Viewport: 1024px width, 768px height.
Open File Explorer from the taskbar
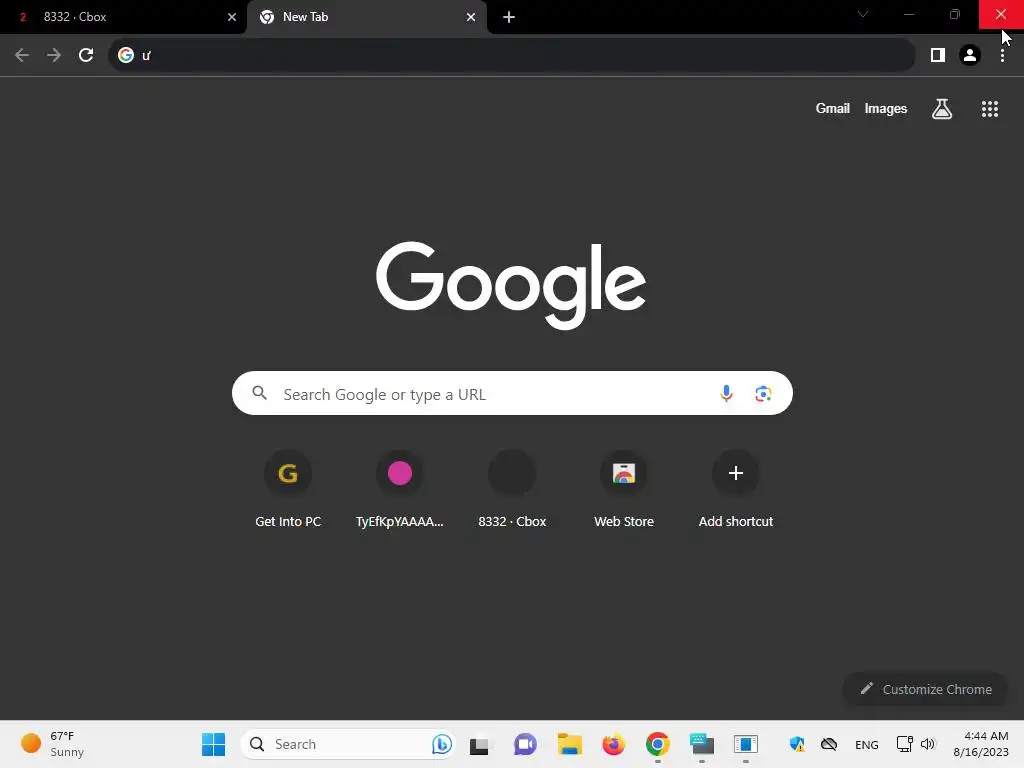click(569, 744)
